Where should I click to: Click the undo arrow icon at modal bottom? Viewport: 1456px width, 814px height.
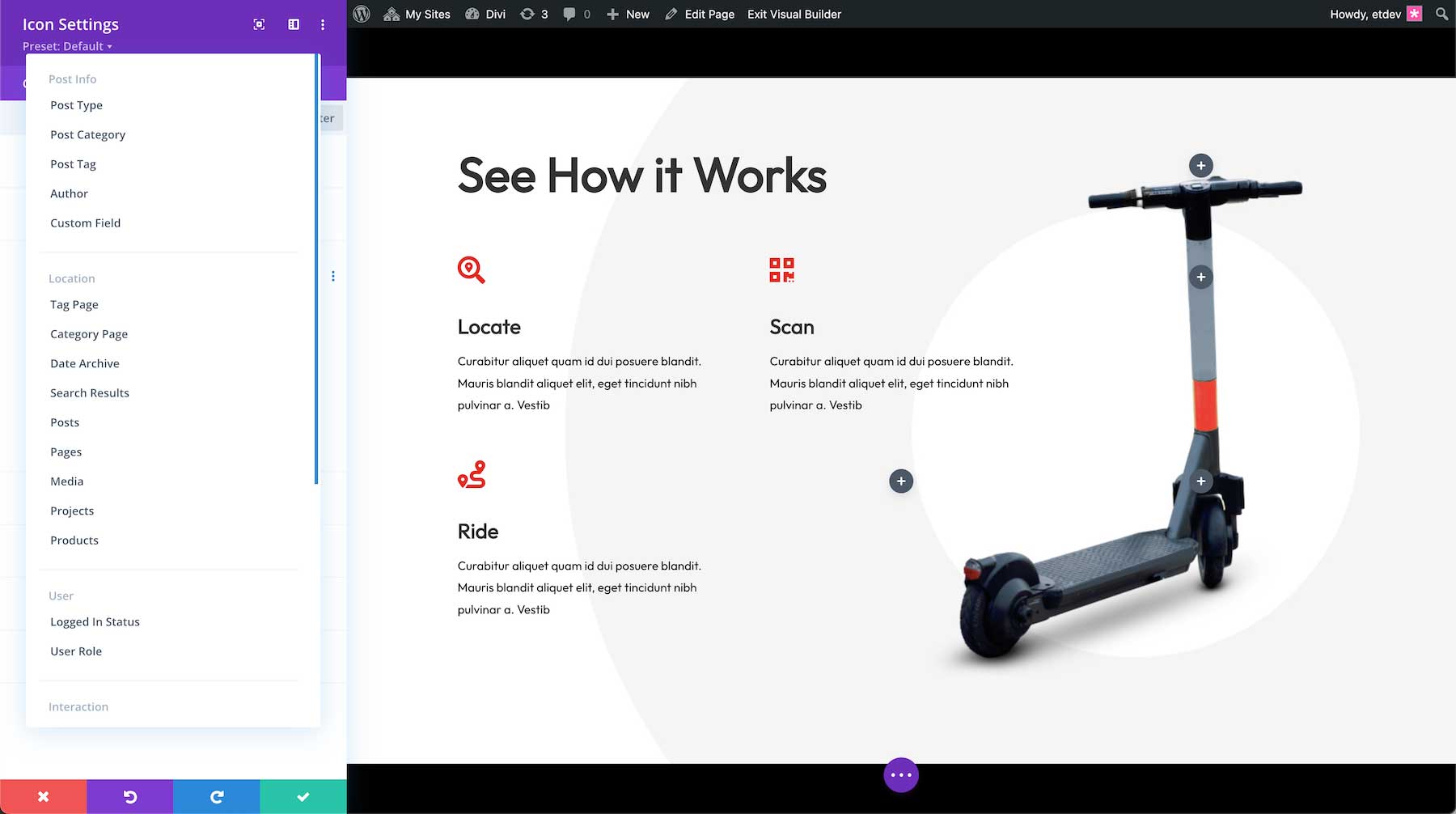(129, 795)
